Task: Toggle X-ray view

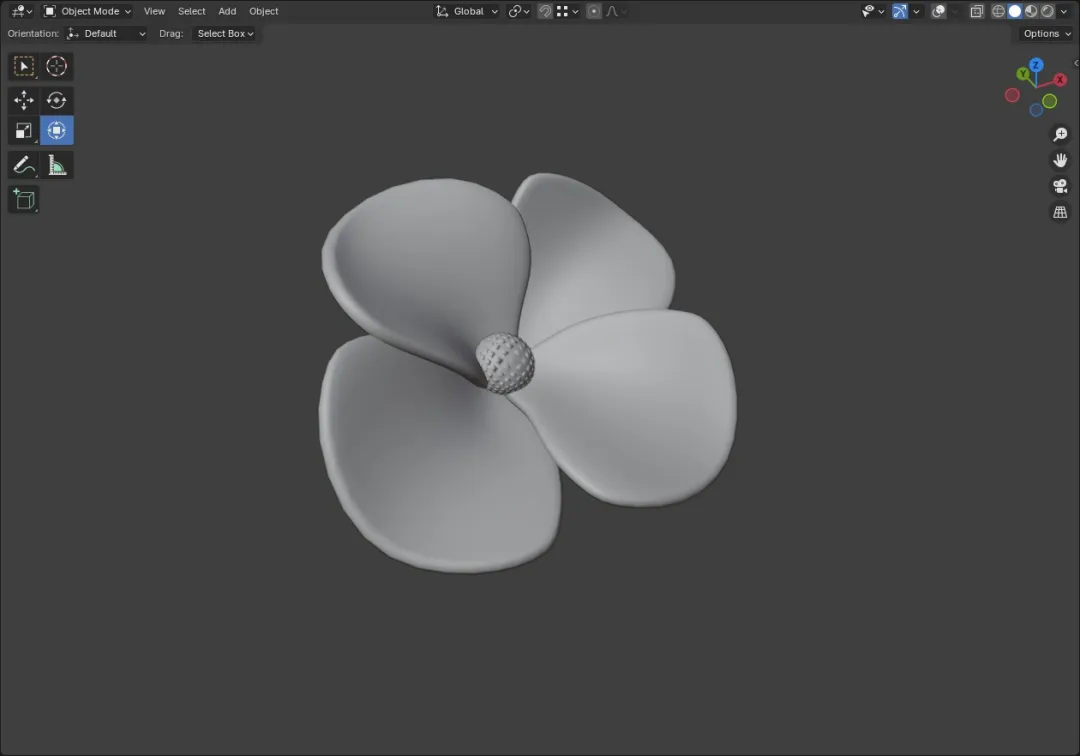Action: (x=977, y=11)
